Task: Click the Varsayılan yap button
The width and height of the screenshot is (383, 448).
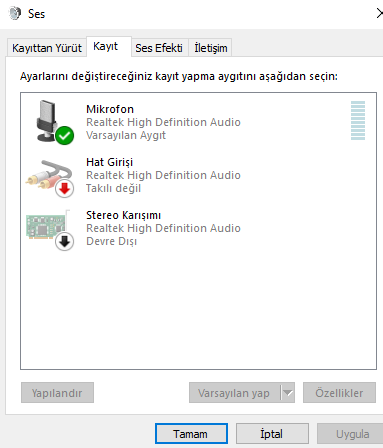Action: click(235, 393)
